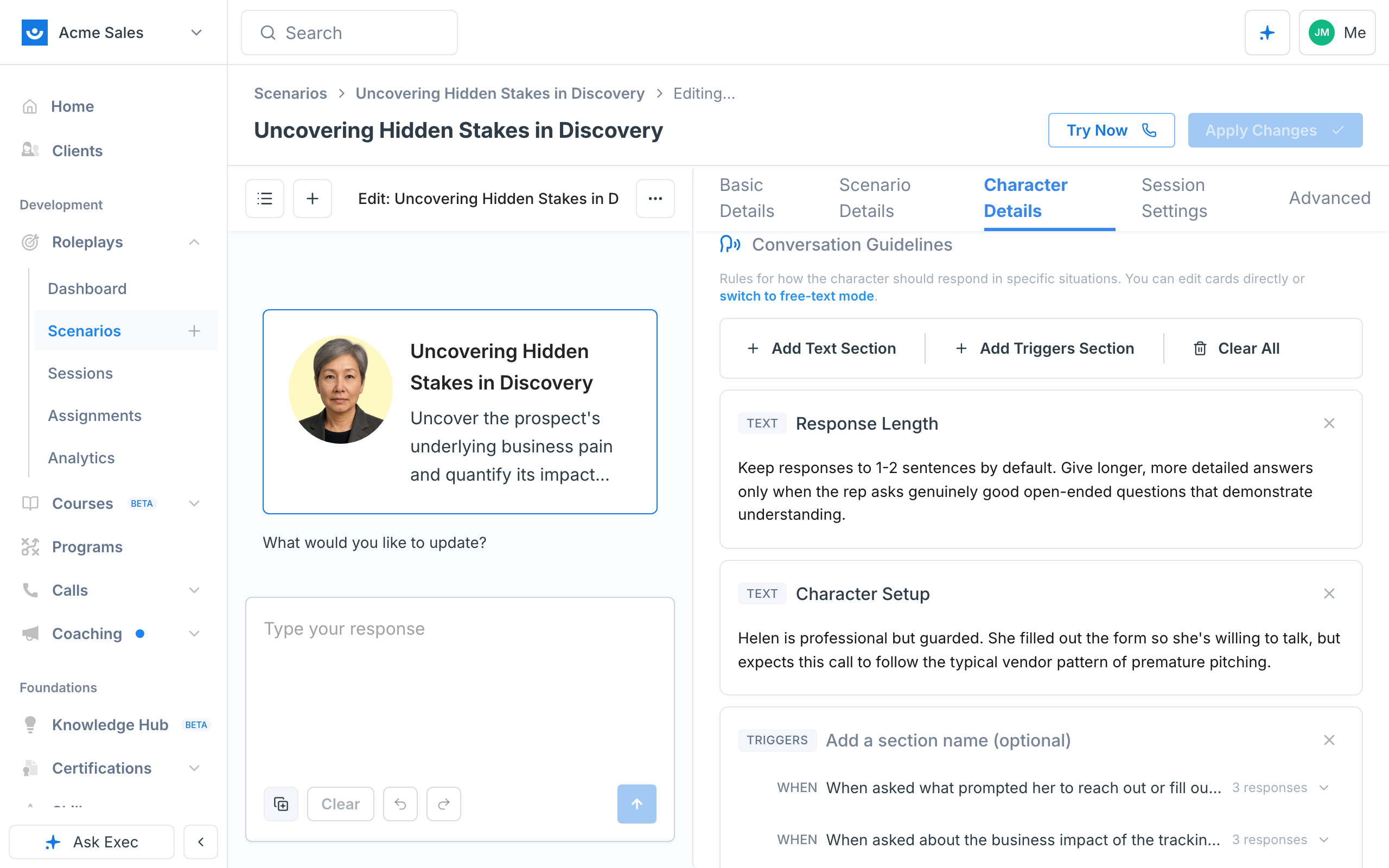Click the Roleplays target icon
Image resolution: width=1389 pixels, height=868 pixels.
coord(30,242)
